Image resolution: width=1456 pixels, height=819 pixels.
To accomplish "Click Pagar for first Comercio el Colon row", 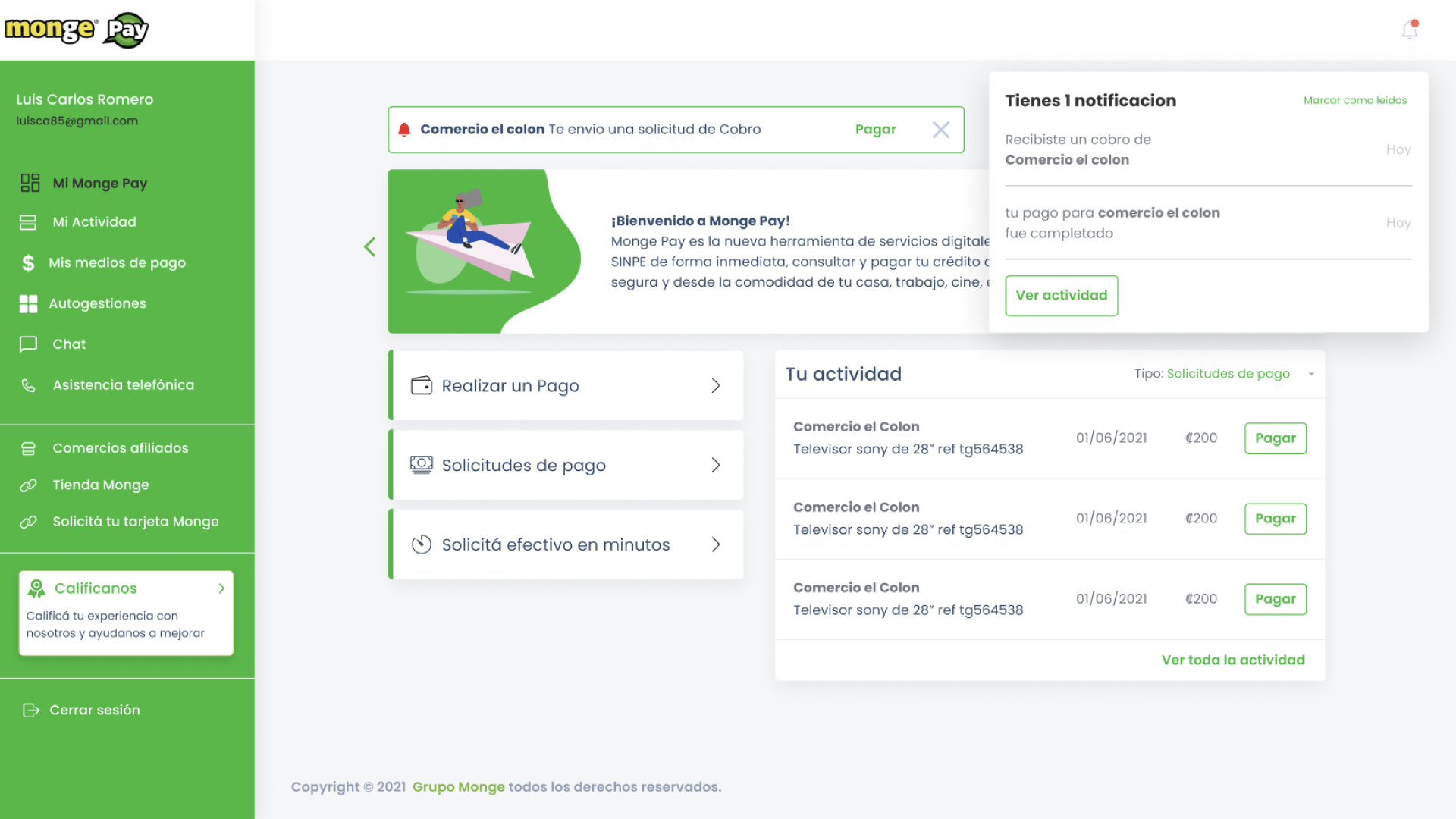I will click(x=1276, y=438).
